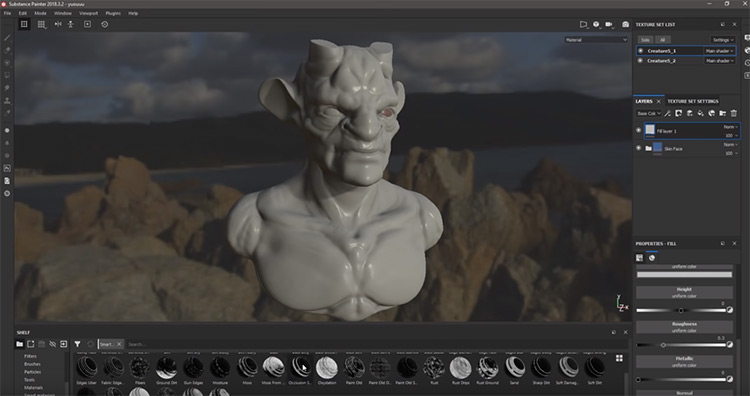The width and height of the screenshot is (750, 396).
Task: Click the Solo button in Texture Set List
Action: click(645, 40)
